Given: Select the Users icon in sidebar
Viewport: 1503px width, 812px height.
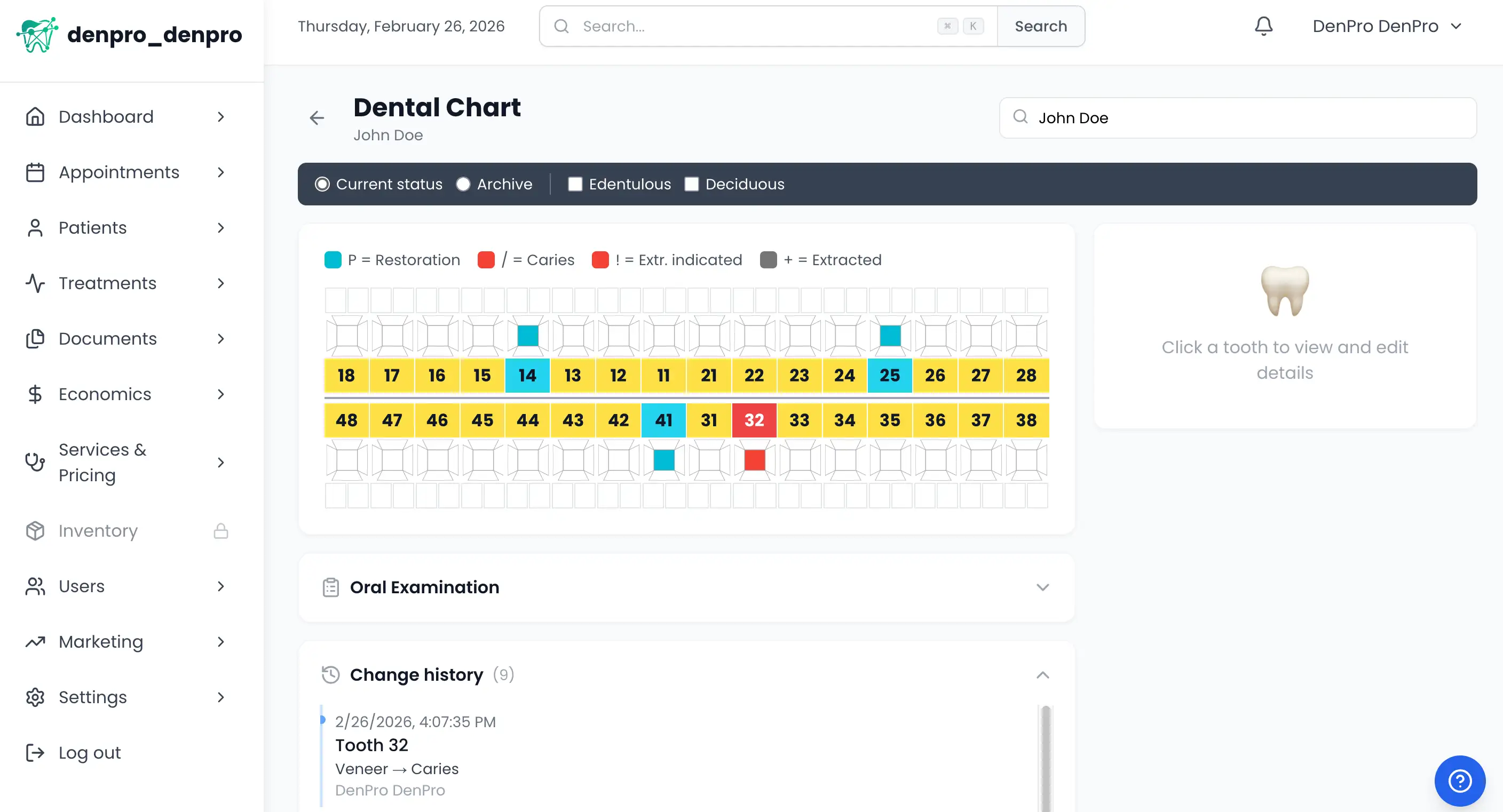Looking at the screenshot, I should tap(35, 586).
